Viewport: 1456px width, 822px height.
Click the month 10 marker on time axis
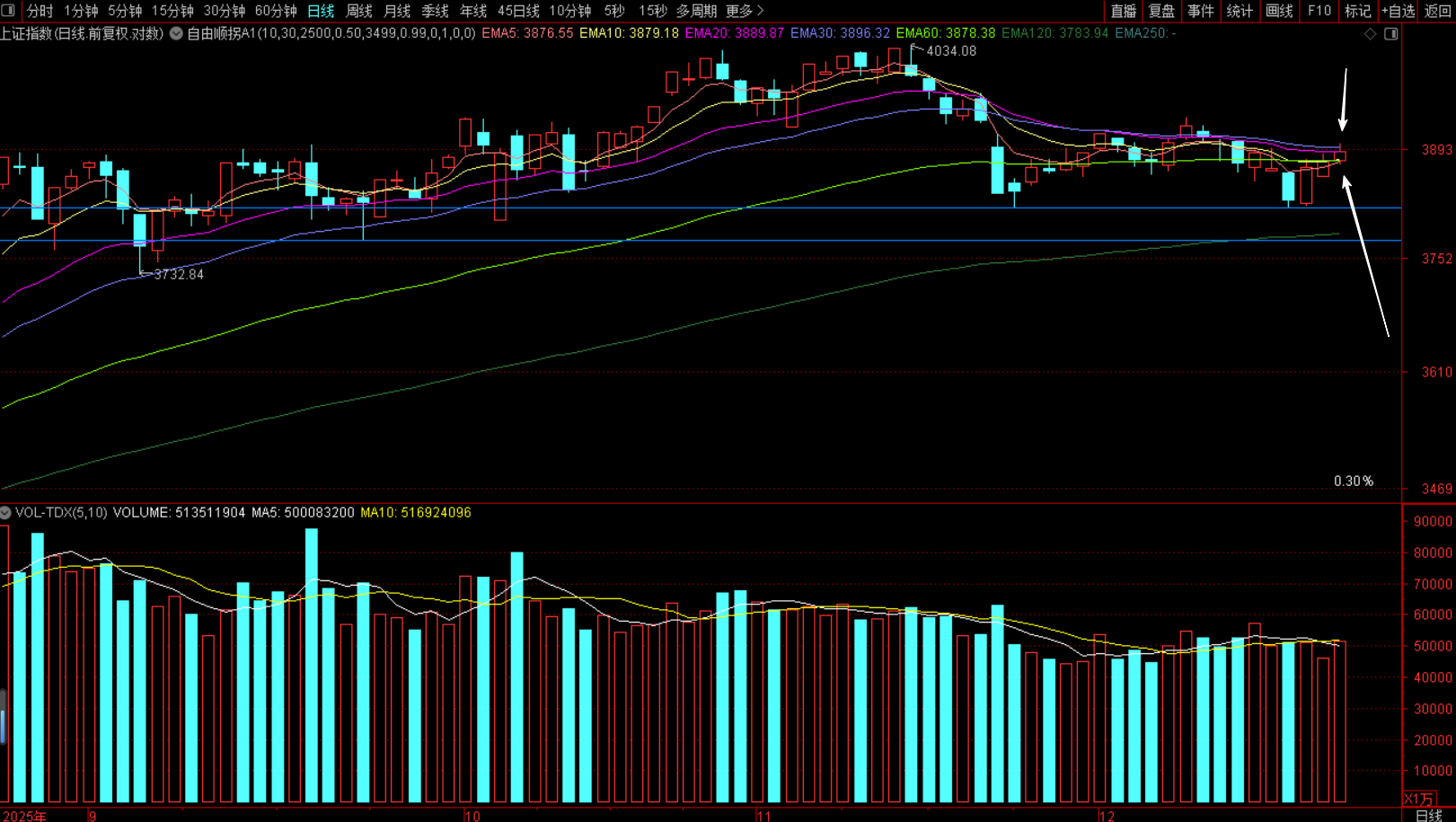coord(472,816)
